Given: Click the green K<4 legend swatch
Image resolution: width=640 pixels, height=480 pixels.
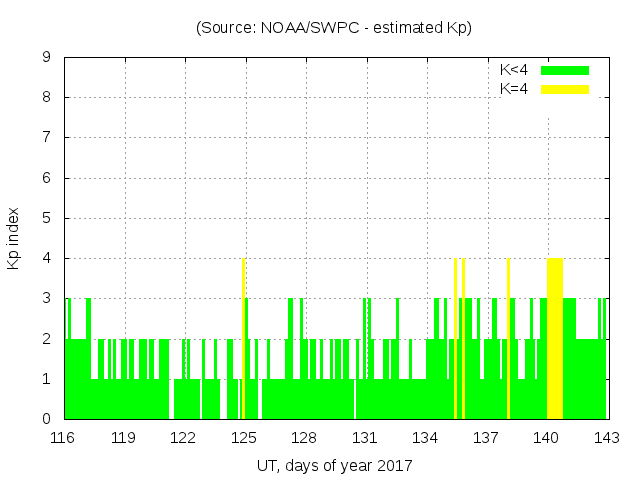Looking at the screenshot, I should [x=565, y=70].
